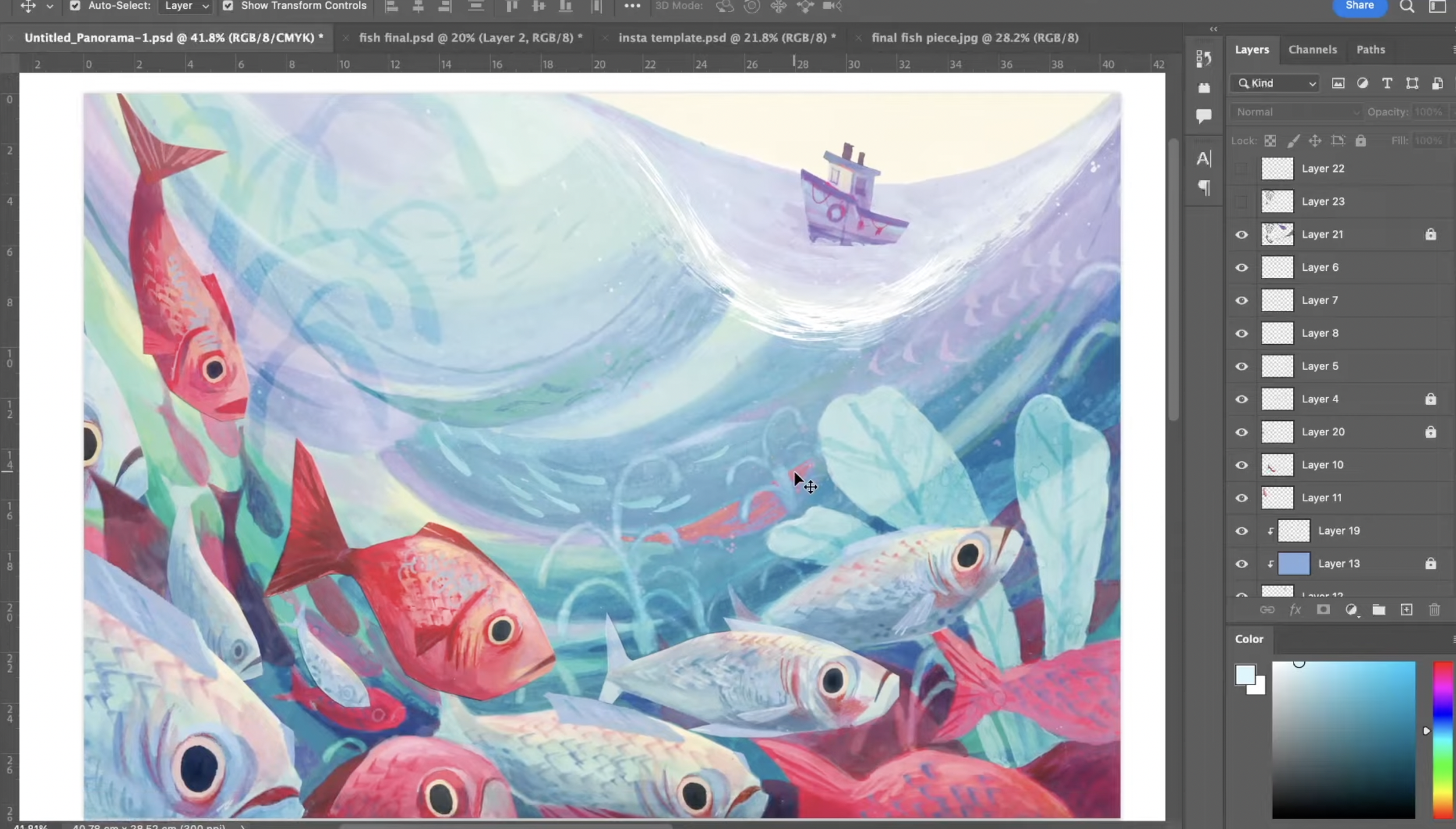Viewport: 1456px width, 829px height.
Task: Open the fx layer style icon
Action: pyautogui.click(x=1295, y=610)
